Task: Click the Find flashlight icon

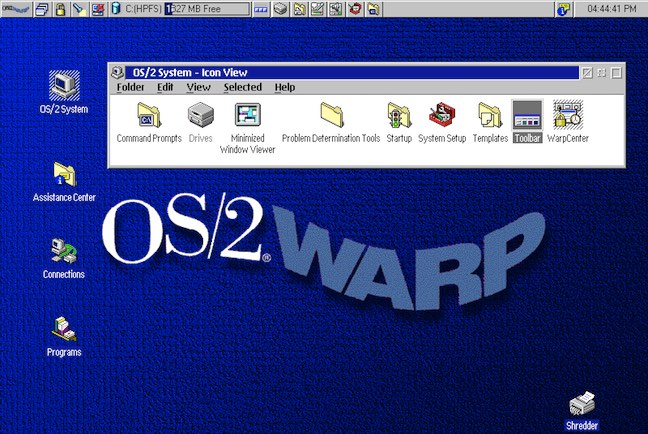Action: (x=79, y=9)
